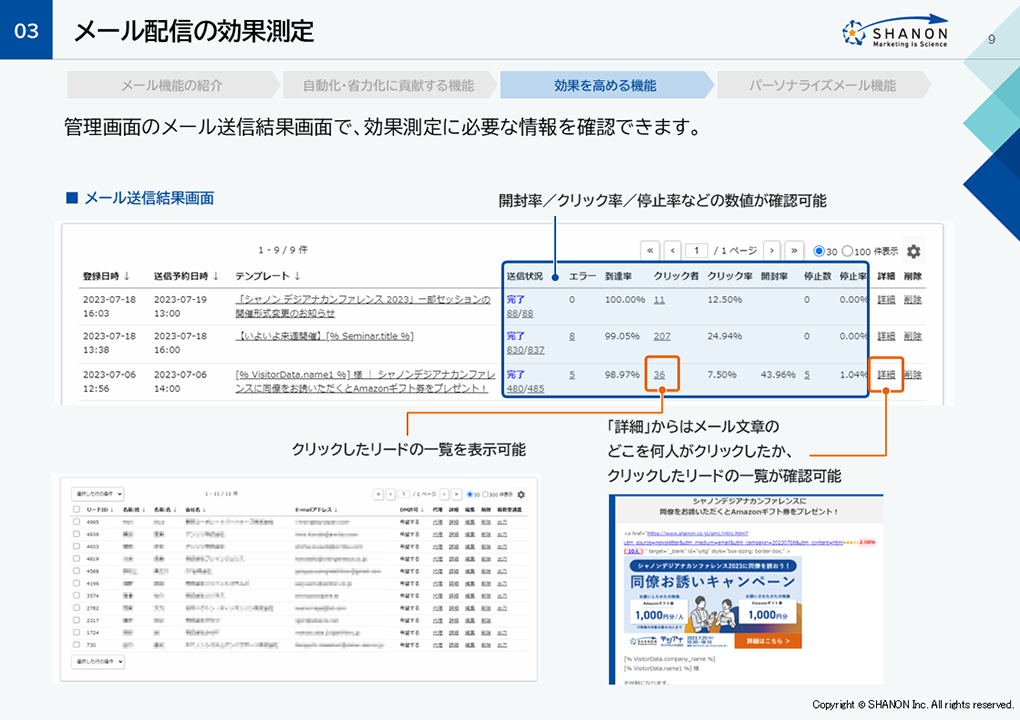Click the 98.97% delivery rate value
The height and width of the screenshot is (720, 1020).
pyautogui.click(x=622, y=375)
